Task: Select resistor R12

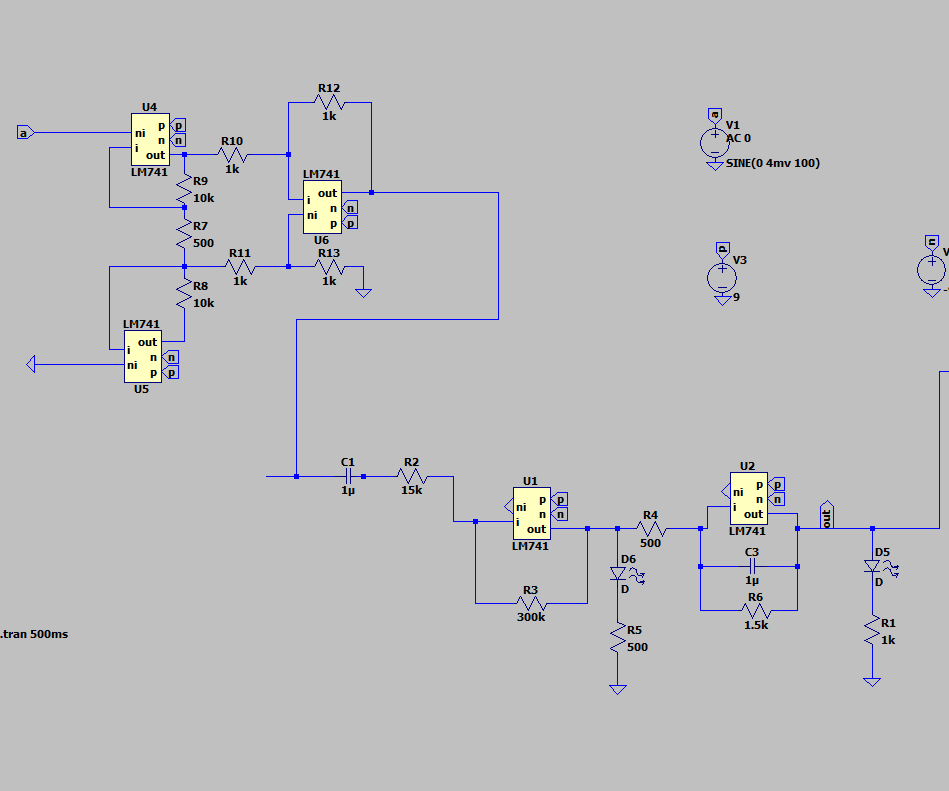Action: point(330,100)
